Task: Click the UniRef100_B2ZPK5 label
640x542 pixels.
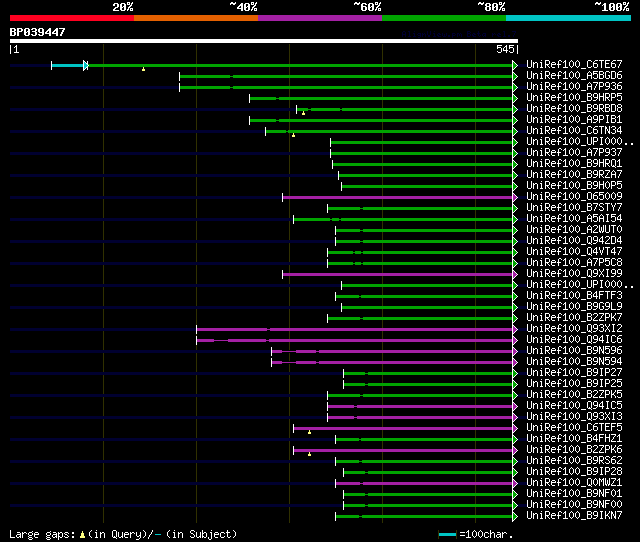Action: (x=574, y=395)
